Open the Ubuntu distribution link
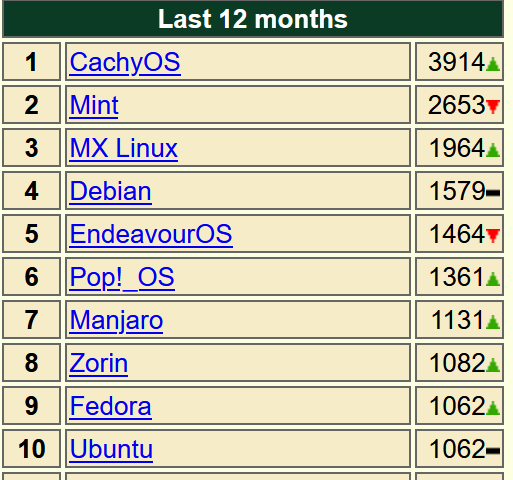Image resolution: width=513 pixels, height=480 pixels. click(x=111, y=449)
